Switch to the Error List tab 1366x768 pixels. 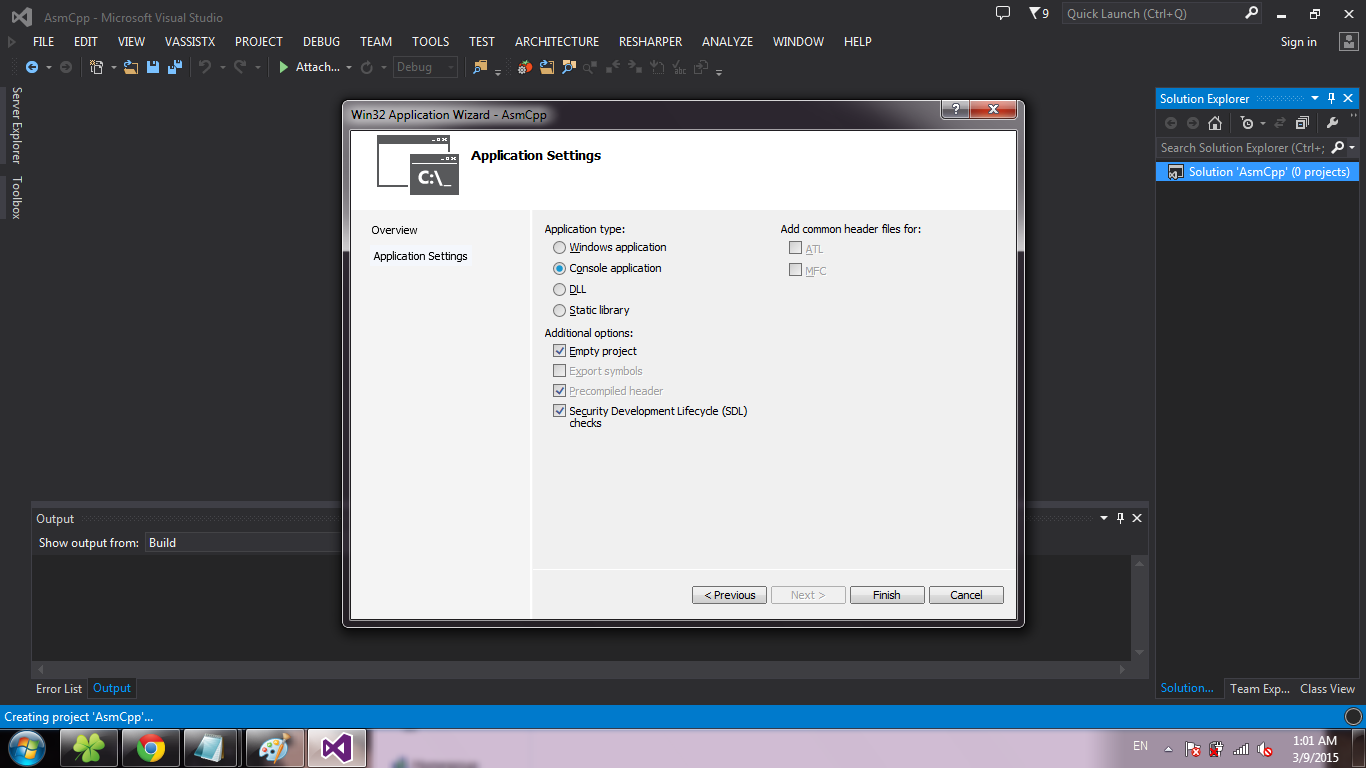pos(59,688)
